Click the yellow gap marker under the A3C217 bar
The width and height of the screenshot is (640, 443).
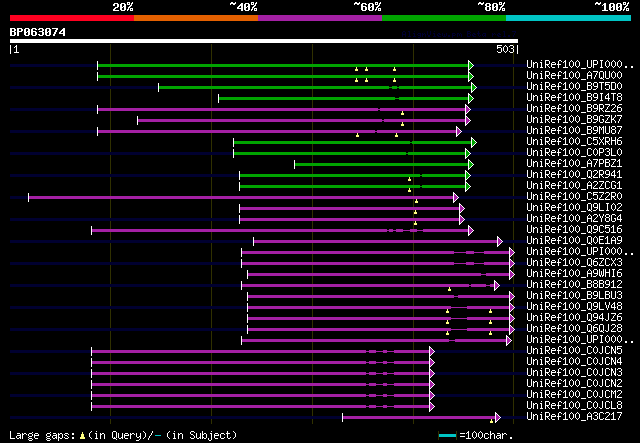click(x=492, y=421)
